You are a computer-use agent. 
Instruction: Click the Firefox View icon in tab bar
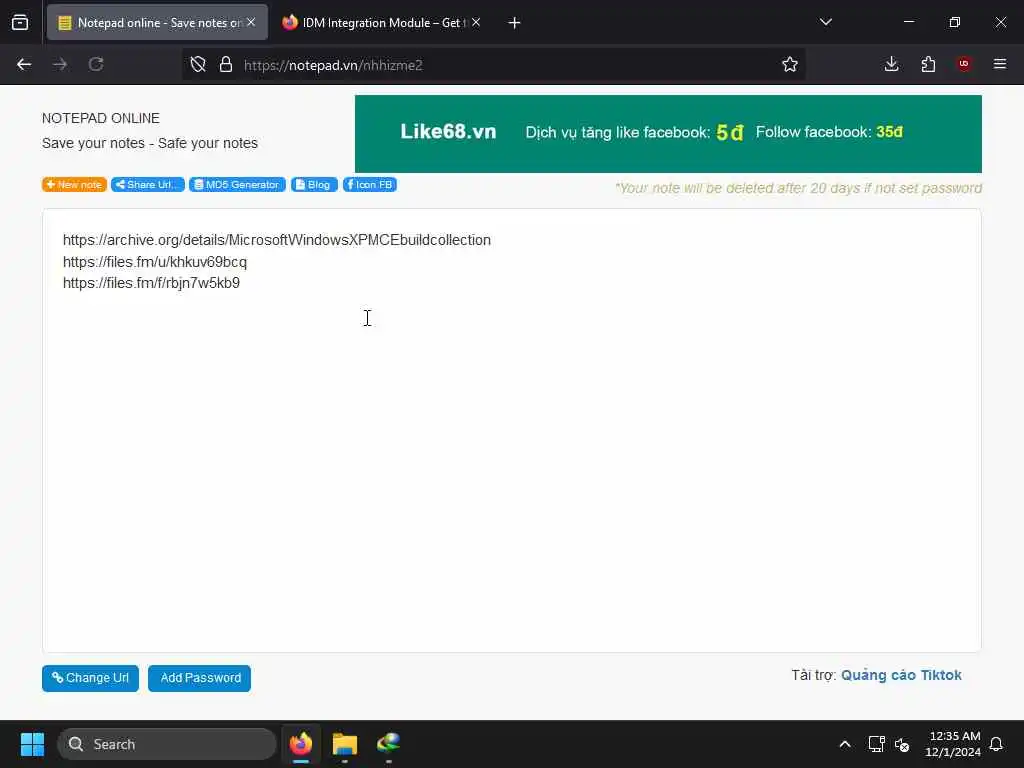(20, 23)
